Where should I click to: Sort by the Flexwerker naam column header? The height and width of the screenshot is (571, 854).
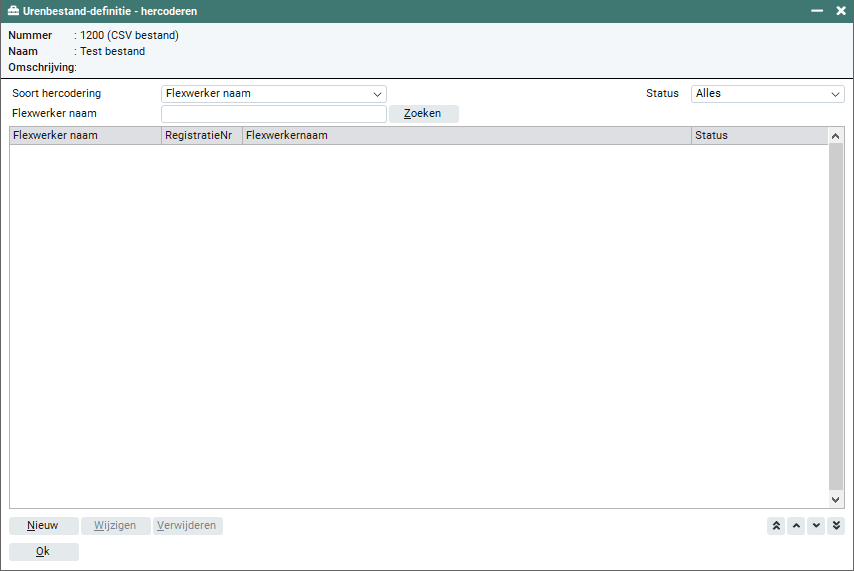pos(85,136)
